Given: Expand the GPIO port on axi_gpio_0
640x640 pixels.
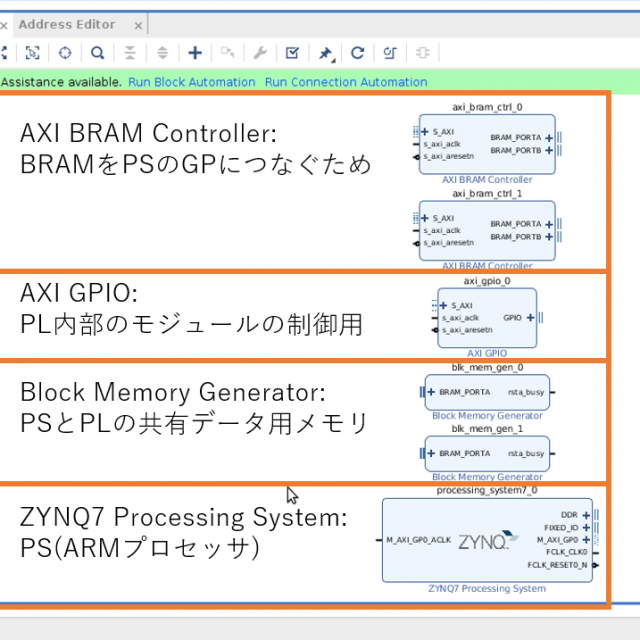Looking at the screenshot, I should pyautogui.click(x=529, y=317).
